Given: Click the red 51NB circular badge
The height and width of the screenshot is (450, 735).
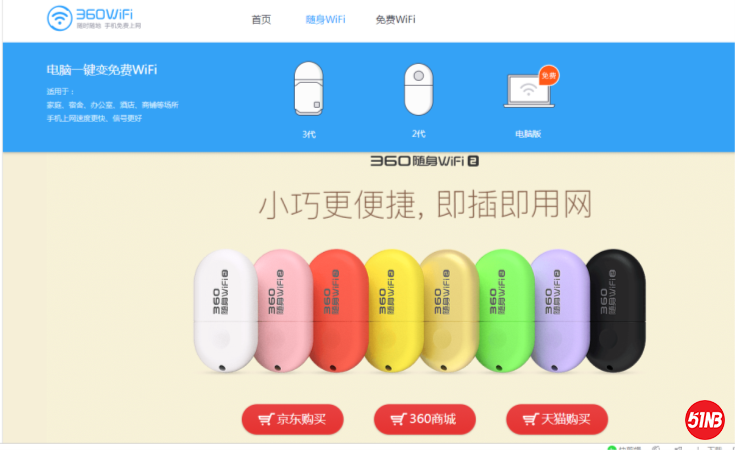Looking at the screenshot, I should [705, 420].
